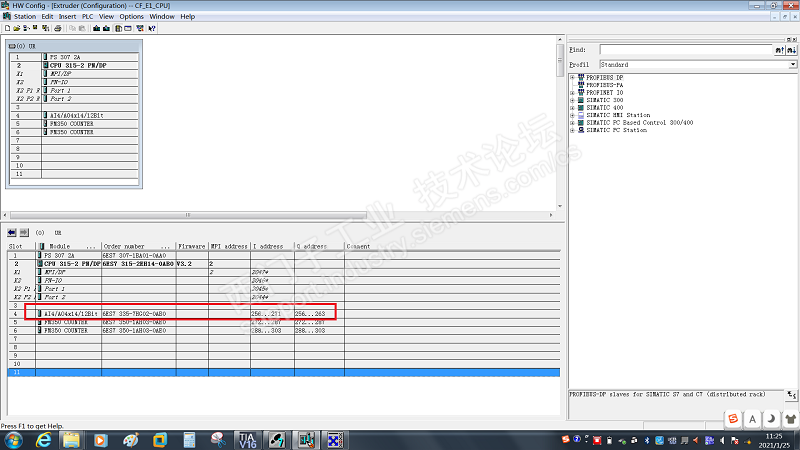Click the Q address column header

319,246
